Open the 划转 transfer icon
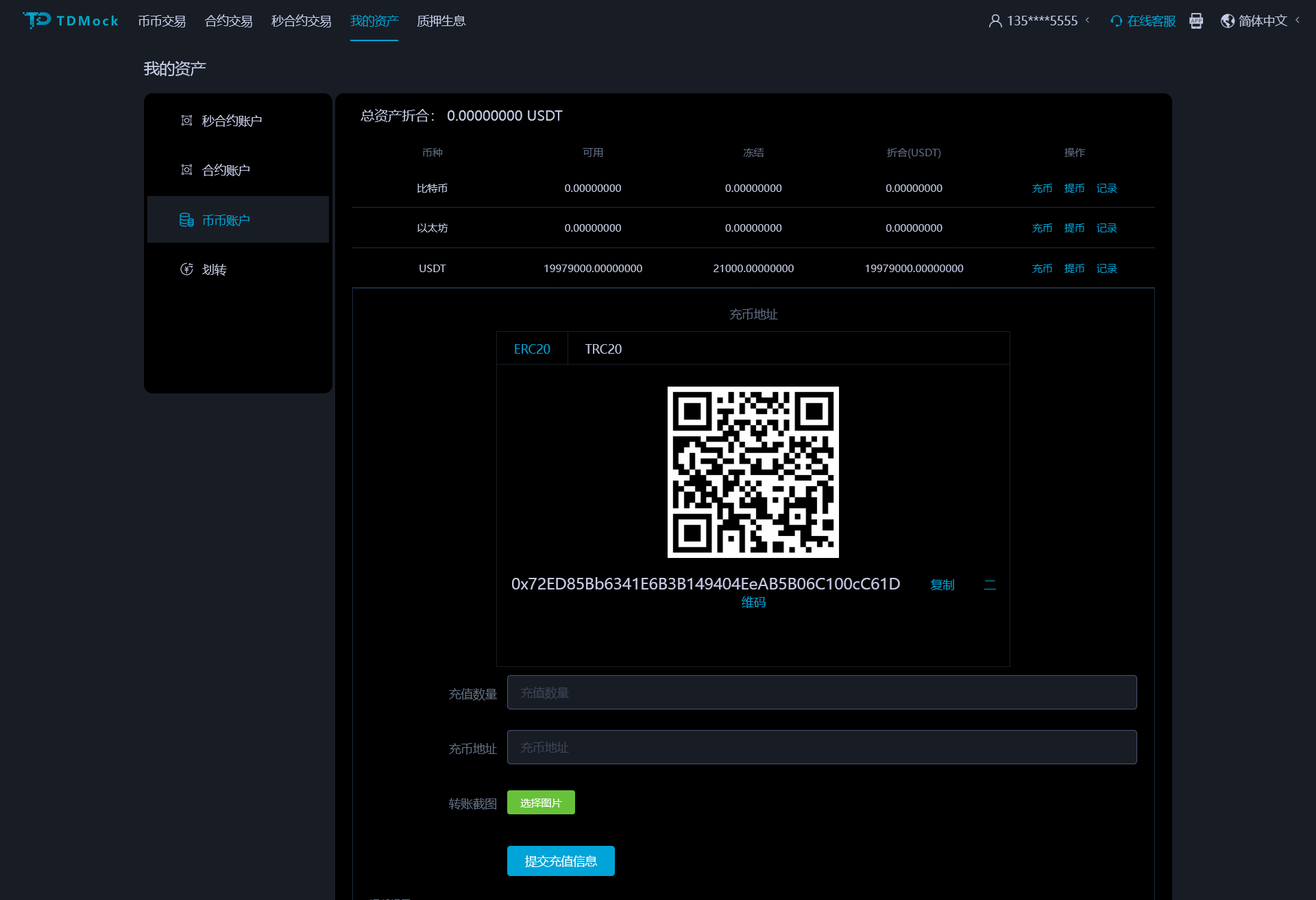 click(x=186, y=269)
